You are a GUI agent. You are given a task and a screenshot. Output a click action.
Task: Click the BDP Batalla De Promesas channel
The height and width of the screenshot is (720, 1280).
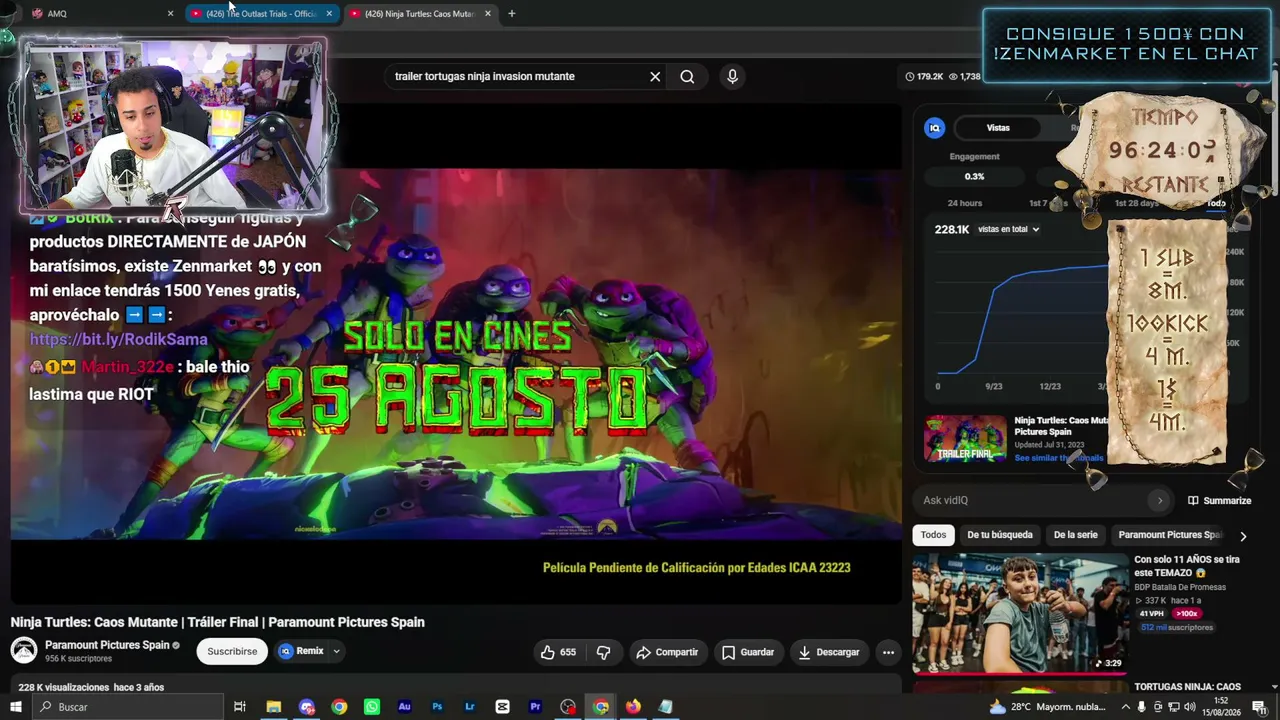(x=1180, y=587)
